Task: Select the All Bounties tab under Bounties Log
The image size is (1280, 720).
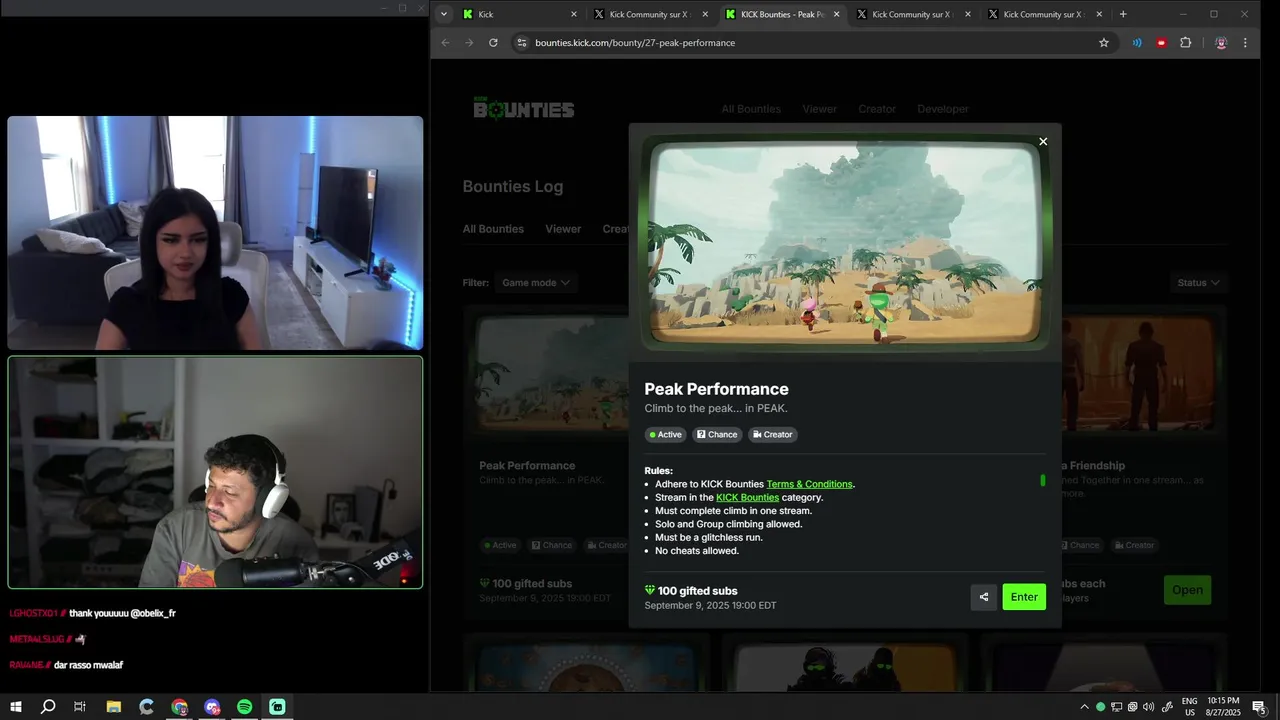Action: tap(493, 229)
